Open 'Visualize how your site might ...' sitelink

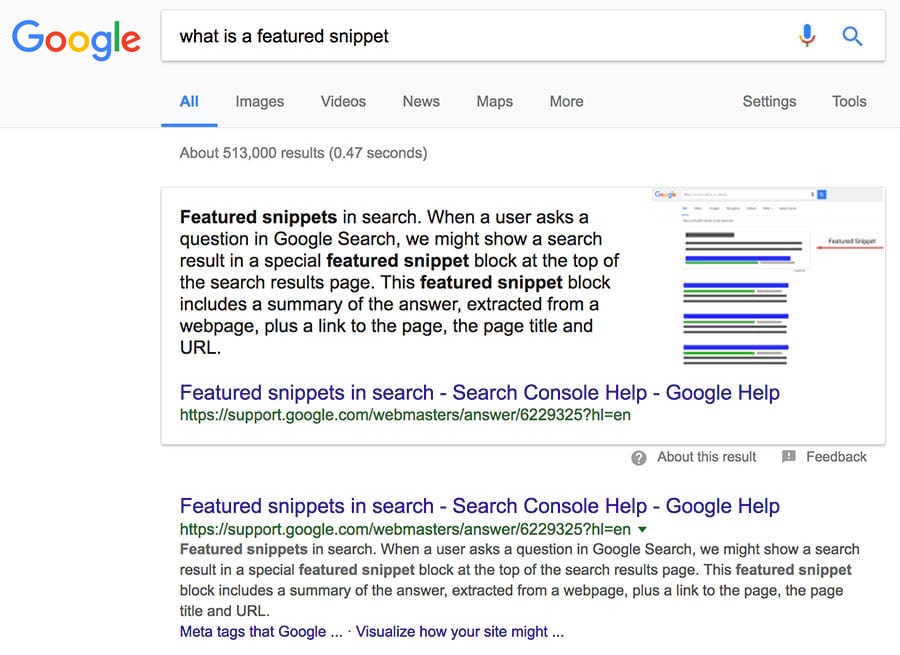click(x=460, y=632)
